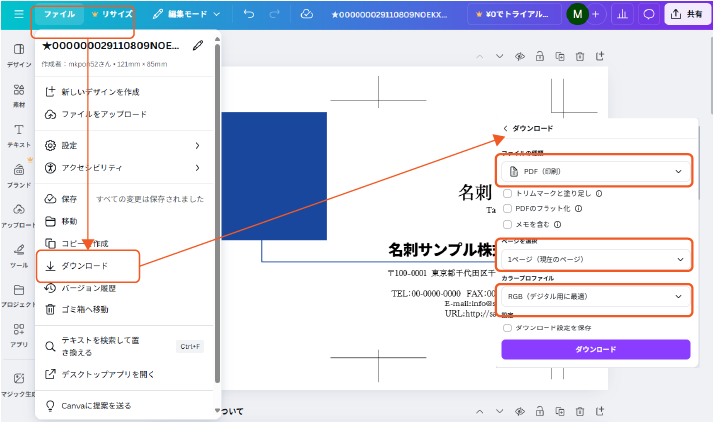Select コピーを作成 in the file menu
Screen dimensions: 713x422
[x=124, y=244]
